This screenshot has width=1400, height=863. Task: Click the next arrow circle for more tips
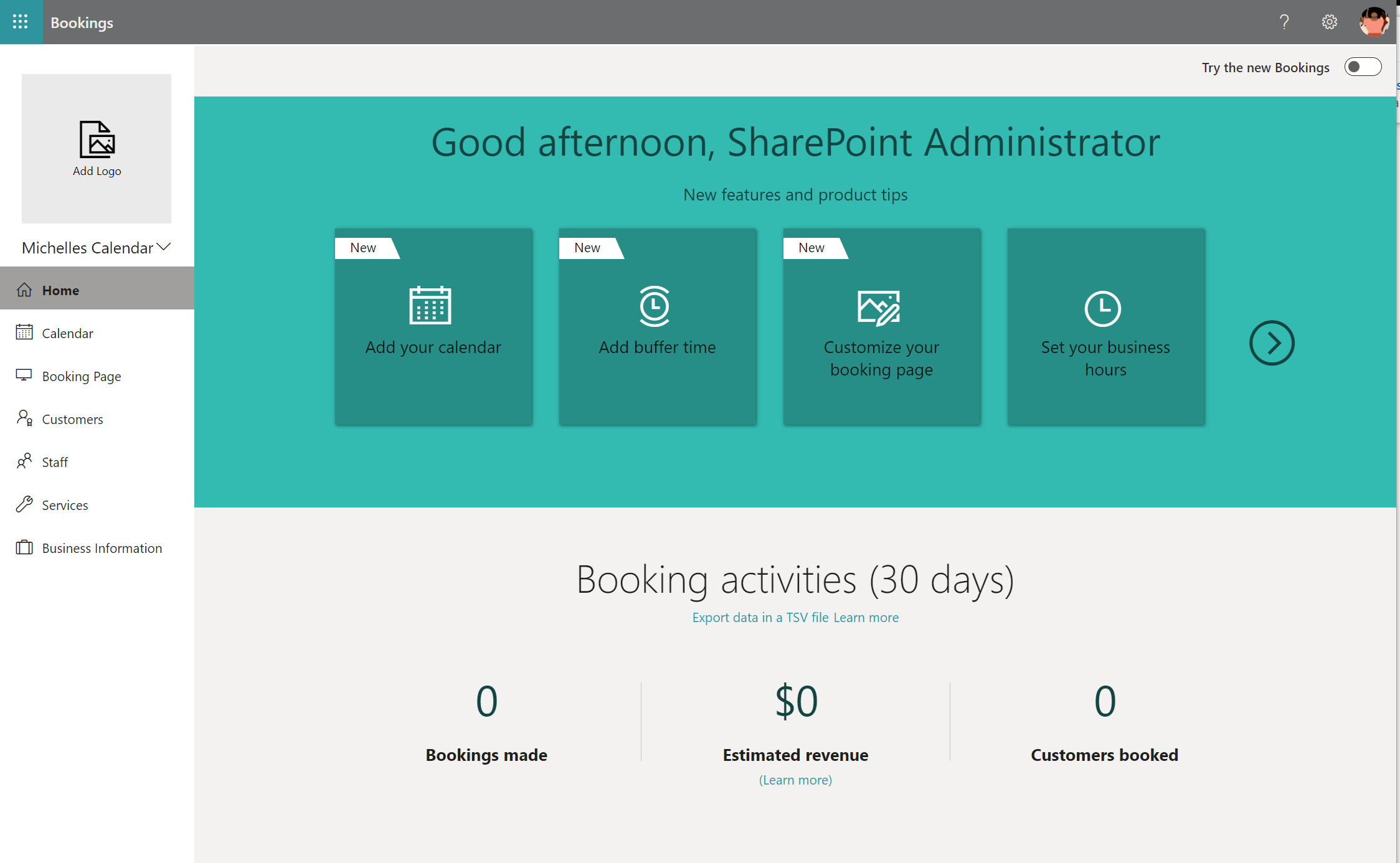[1272, 342]
